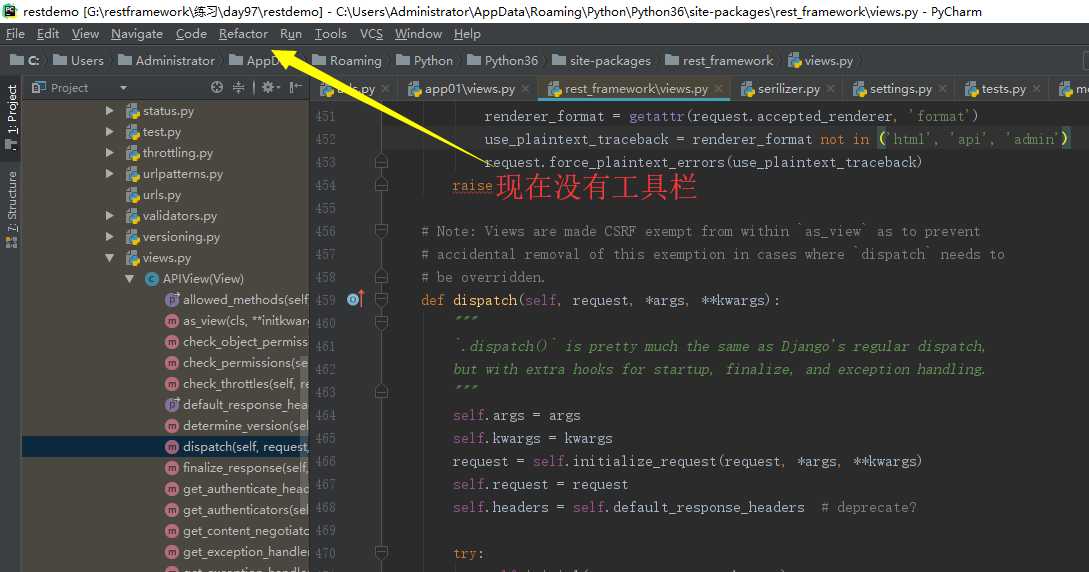Click the rest_framework breadcrumb
This screenshot has height=572, width=1089.
tap(719, 61)
